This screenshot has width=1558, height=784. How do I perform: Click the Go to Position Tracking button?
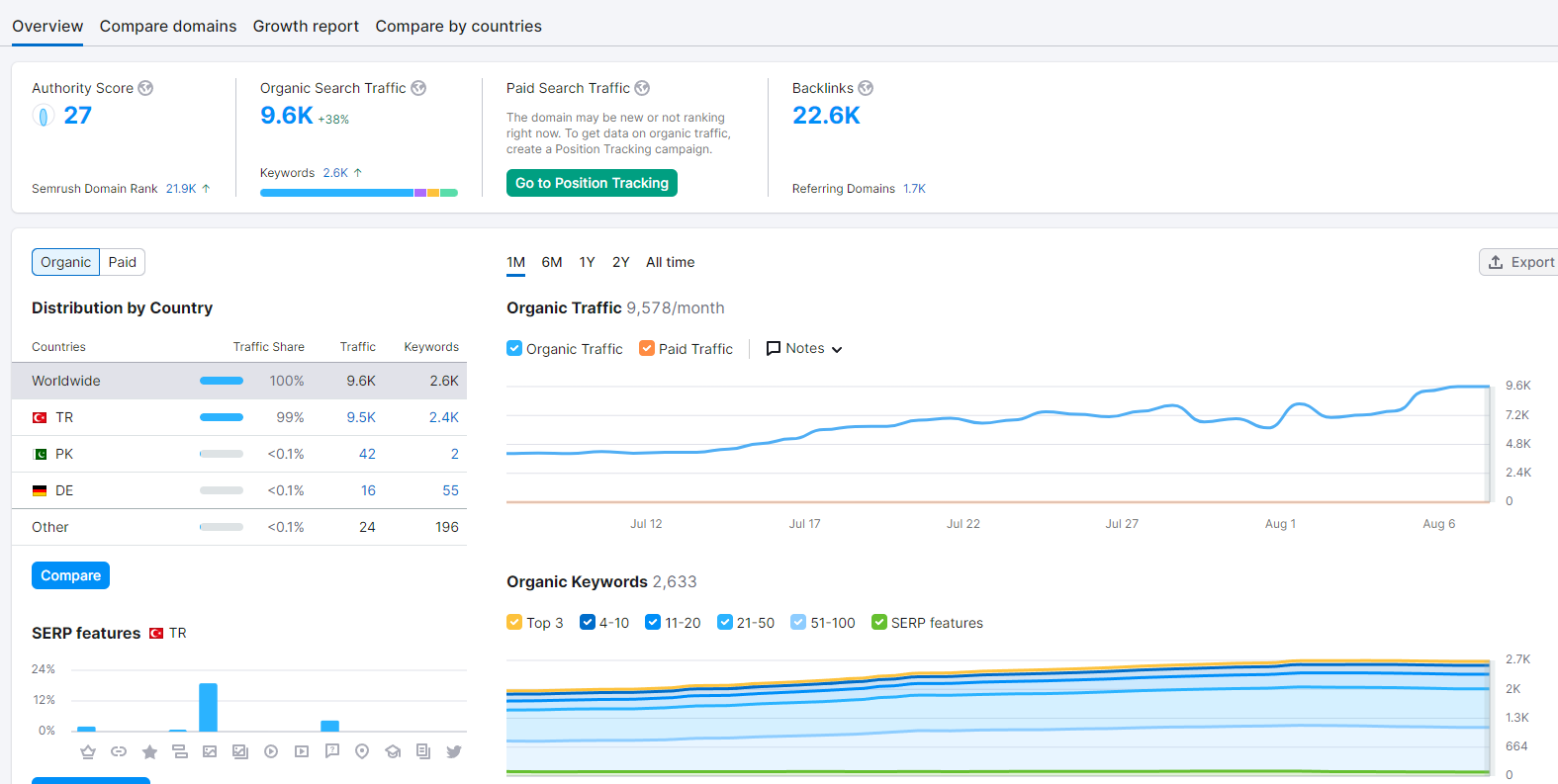[592, 183]
